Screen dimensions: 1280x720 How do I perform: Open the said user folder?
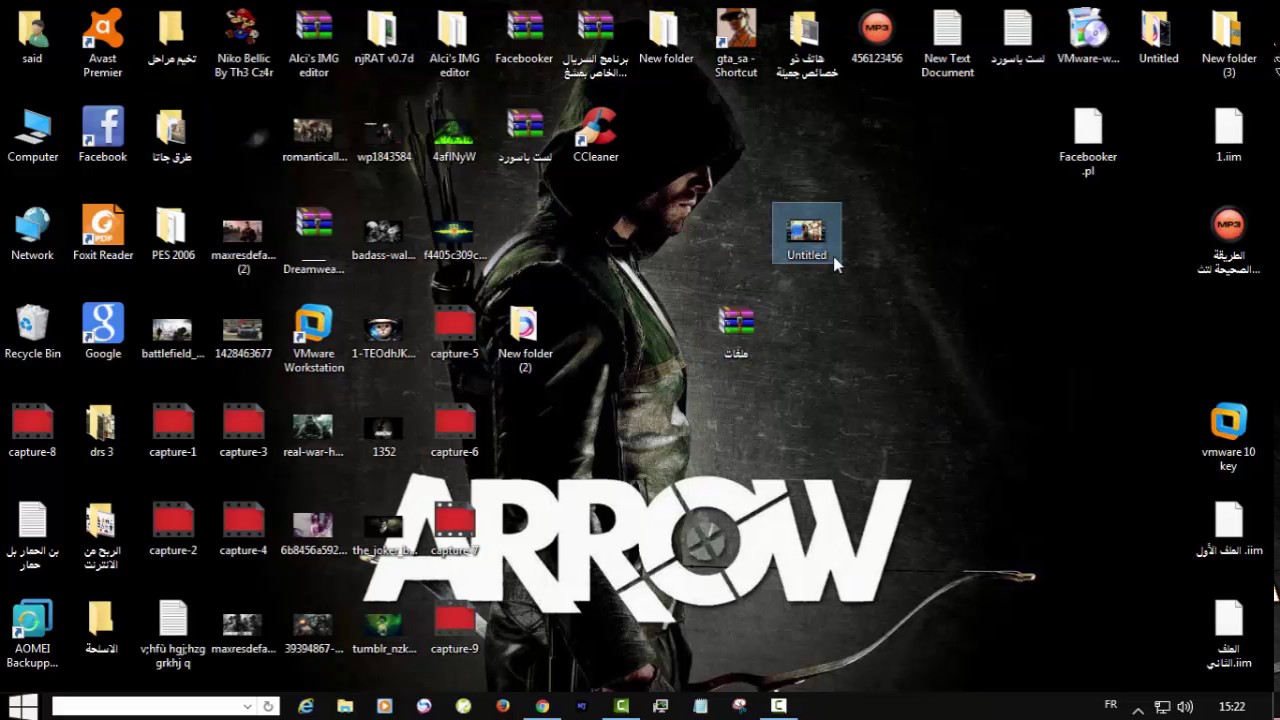point(32,38)
